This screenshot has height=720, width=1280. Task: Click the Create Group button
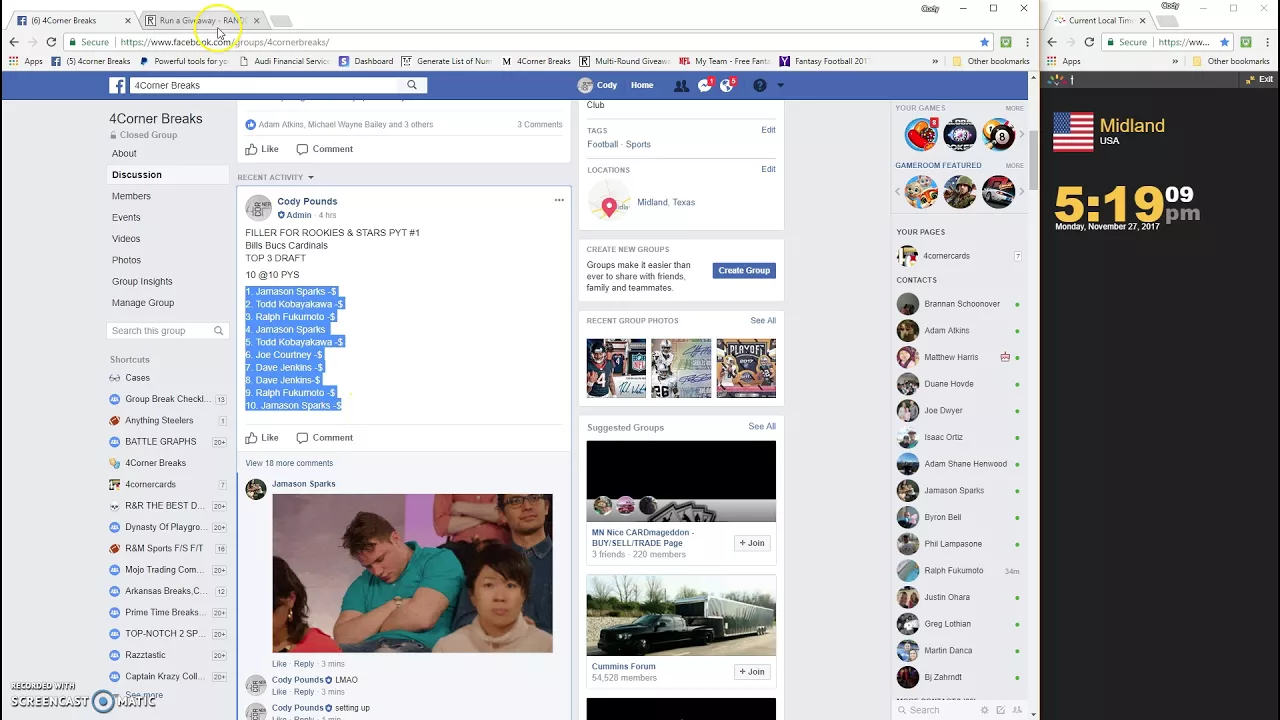coord(744,270)
